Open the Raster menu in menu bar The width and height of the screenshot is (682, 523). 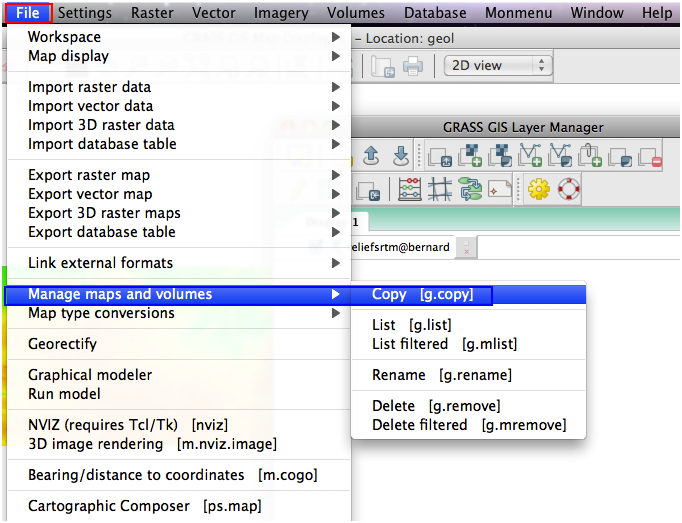click(152, 13)
